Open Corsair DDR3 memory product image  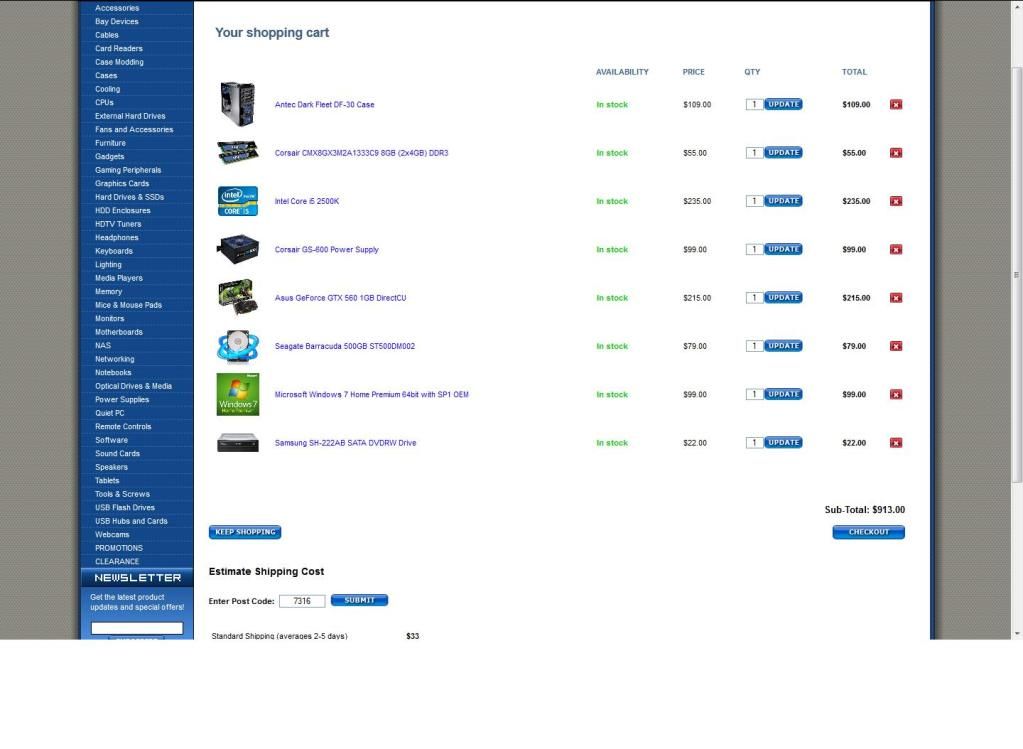[x=237, y=153]
